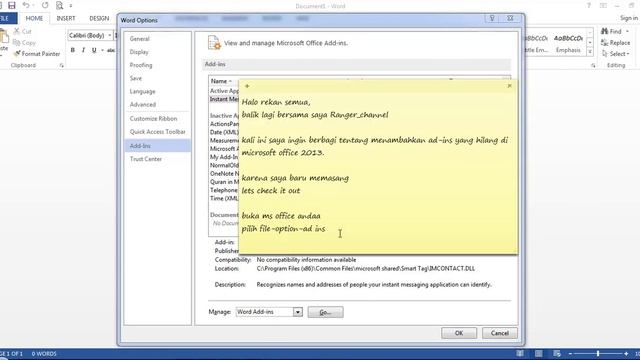The image size is (640, 360).
Task: Open Quick Access Toolbar options
Action: pos(158,131)
